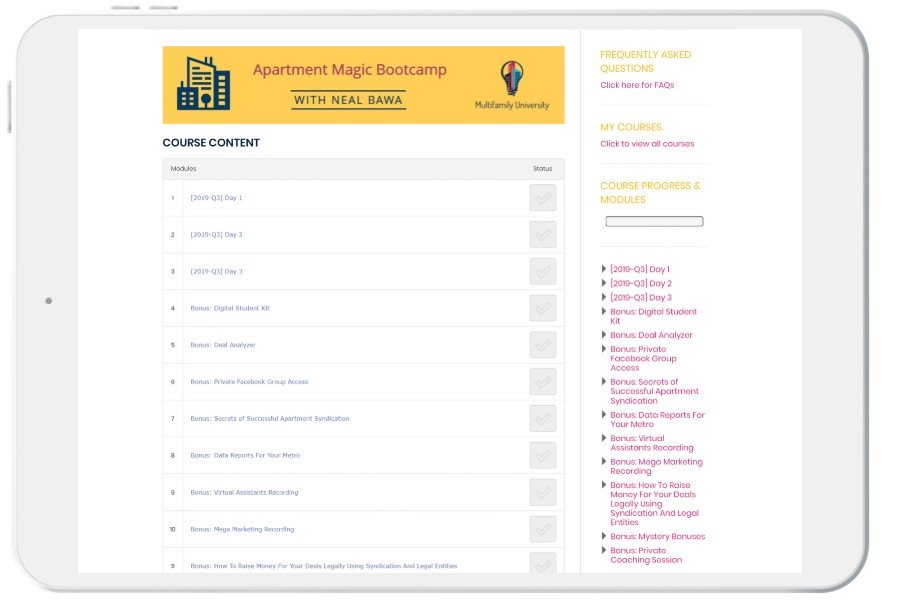Screen dimensions: 900x600
Task: Expand sidebar arrow for [2019-Q3] Day 1
Action: pyautogui.click(x=603, y=269)
